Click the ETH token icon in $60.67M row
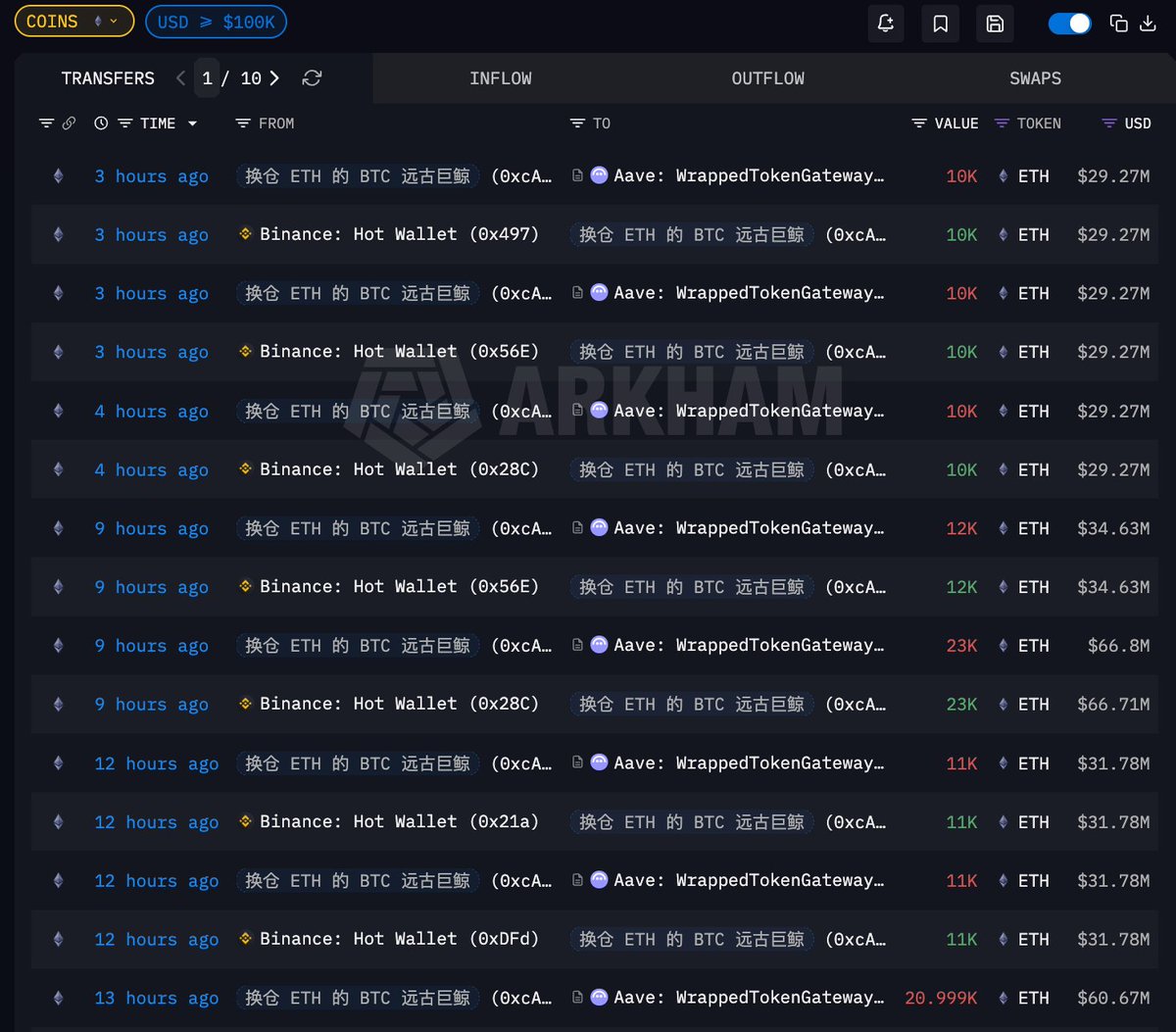The image size is (1176, 1032). coord(1003,999)
